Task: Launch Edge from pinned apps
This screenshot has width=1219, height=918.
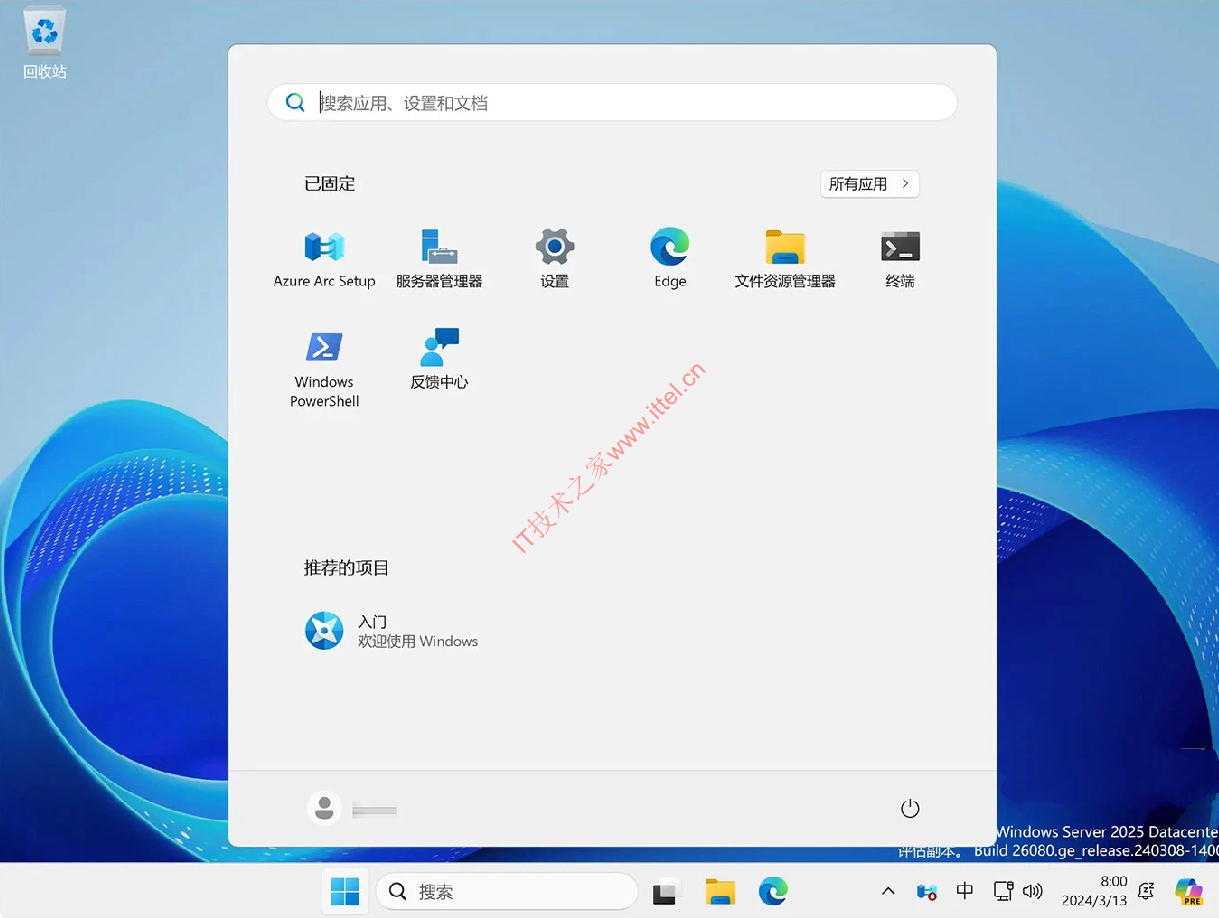Action: [670, 259]
